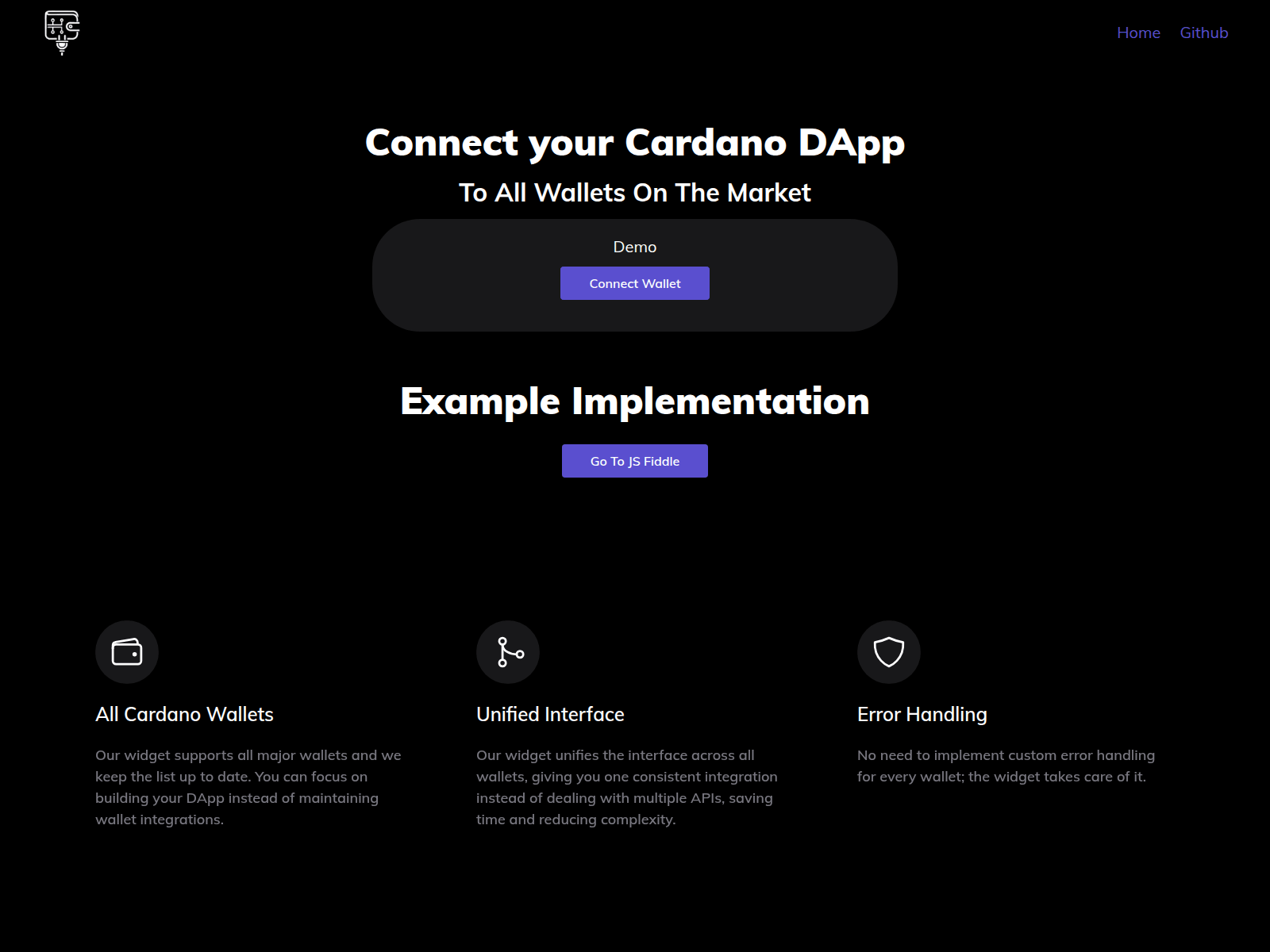Open the Home navigation link

[x=1138, y=33]
